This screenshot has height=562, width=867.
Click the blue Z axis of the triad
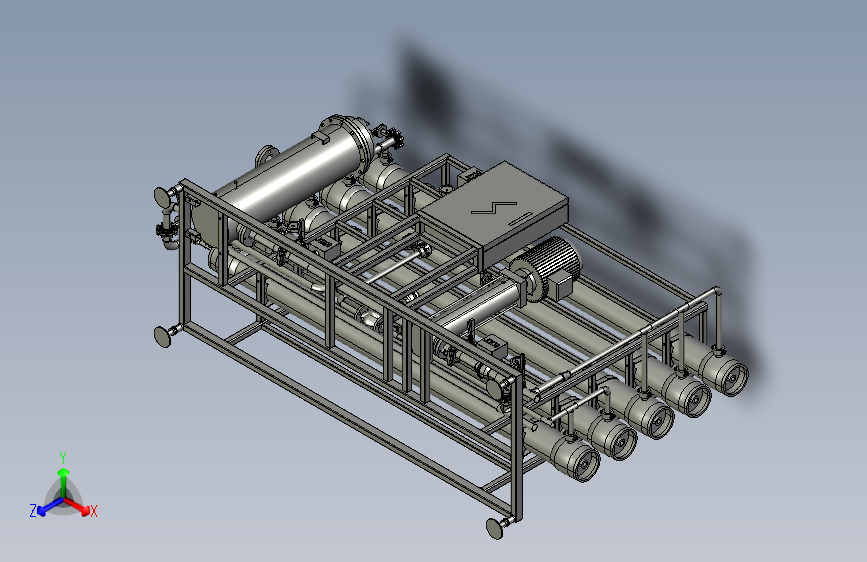pos(49,507)
